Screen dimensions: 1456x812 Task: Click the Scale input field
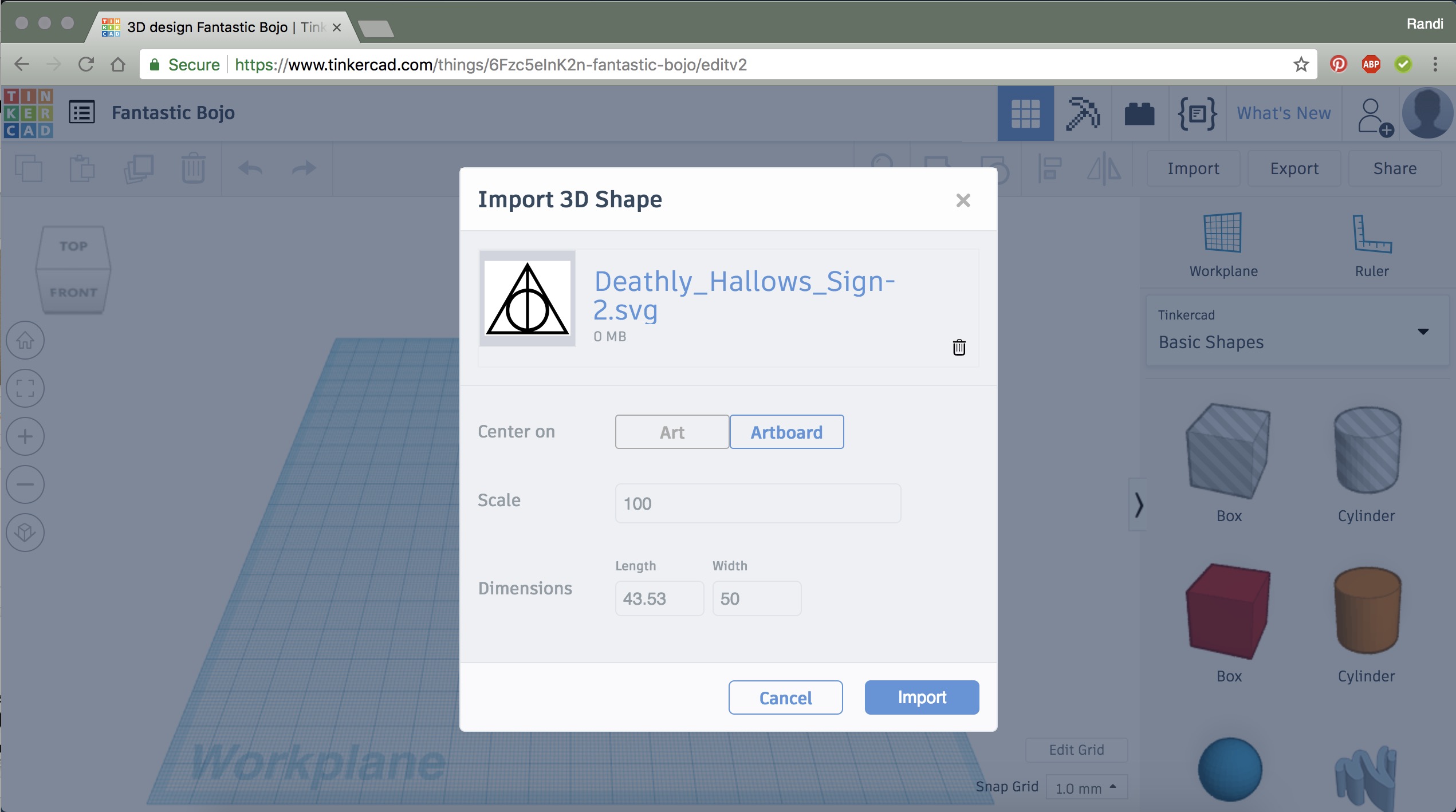[758, 503]
